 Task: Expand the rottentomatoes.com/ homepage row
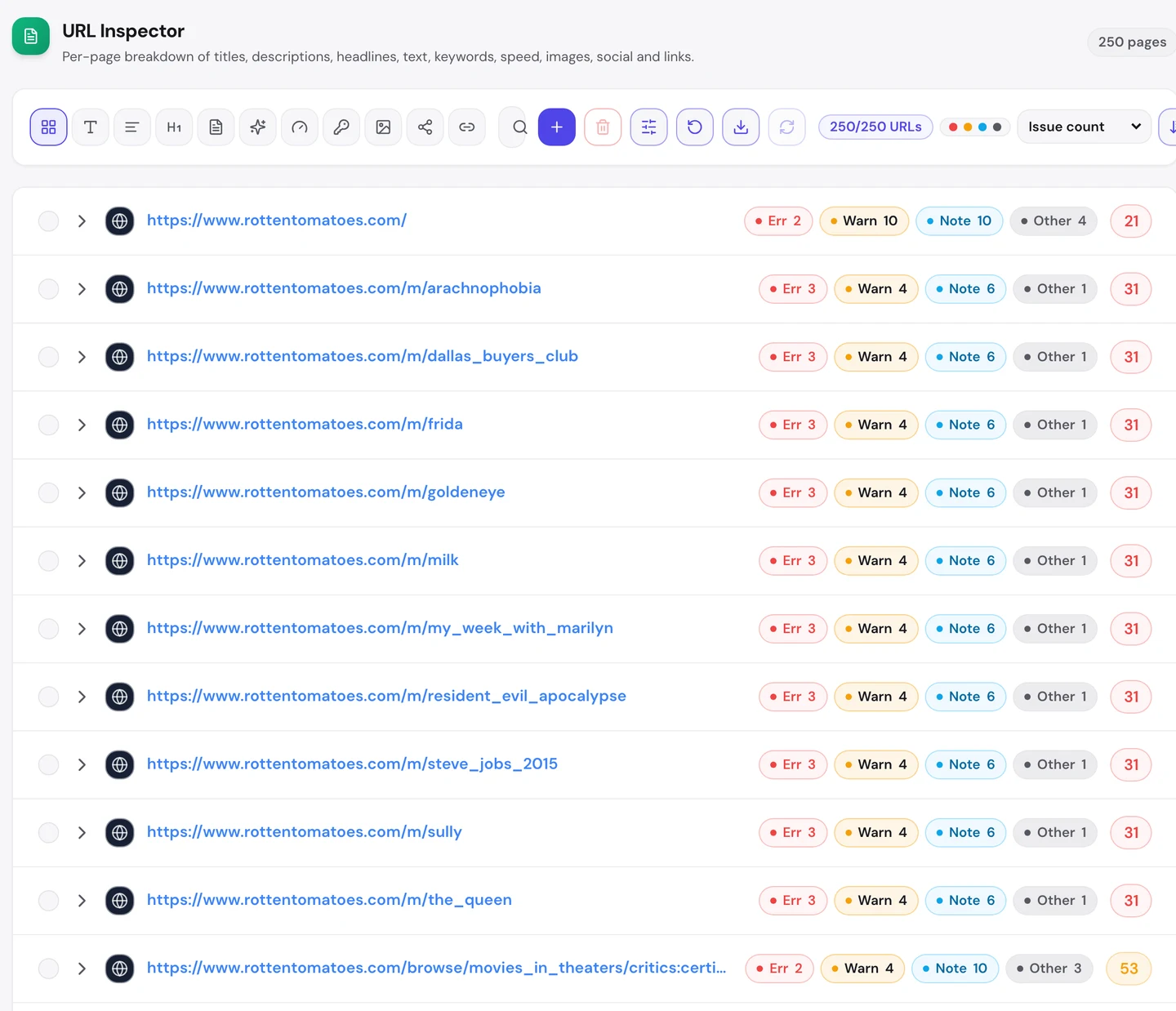click(x=82, y=221)
